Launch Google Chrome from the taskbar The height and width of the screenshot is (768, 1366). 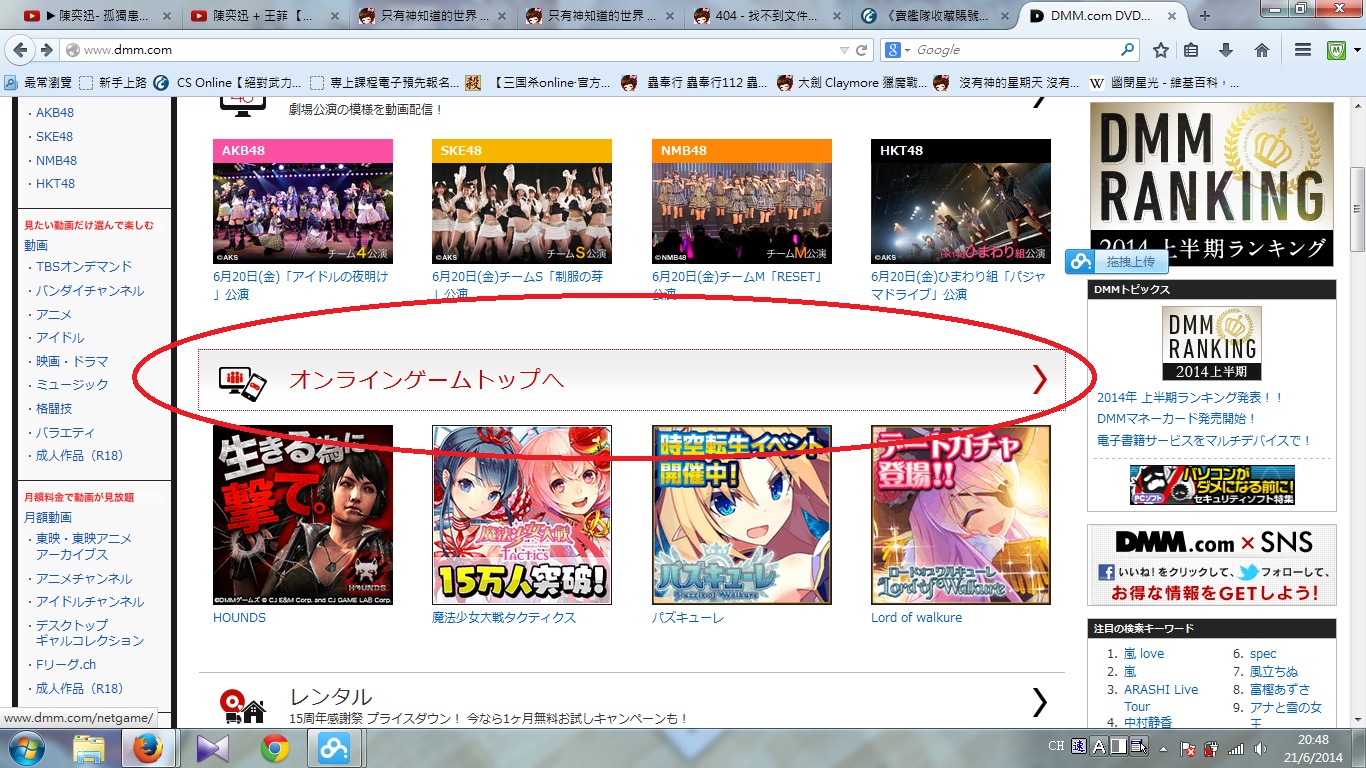pyautogui.click(x=274, y=747)
